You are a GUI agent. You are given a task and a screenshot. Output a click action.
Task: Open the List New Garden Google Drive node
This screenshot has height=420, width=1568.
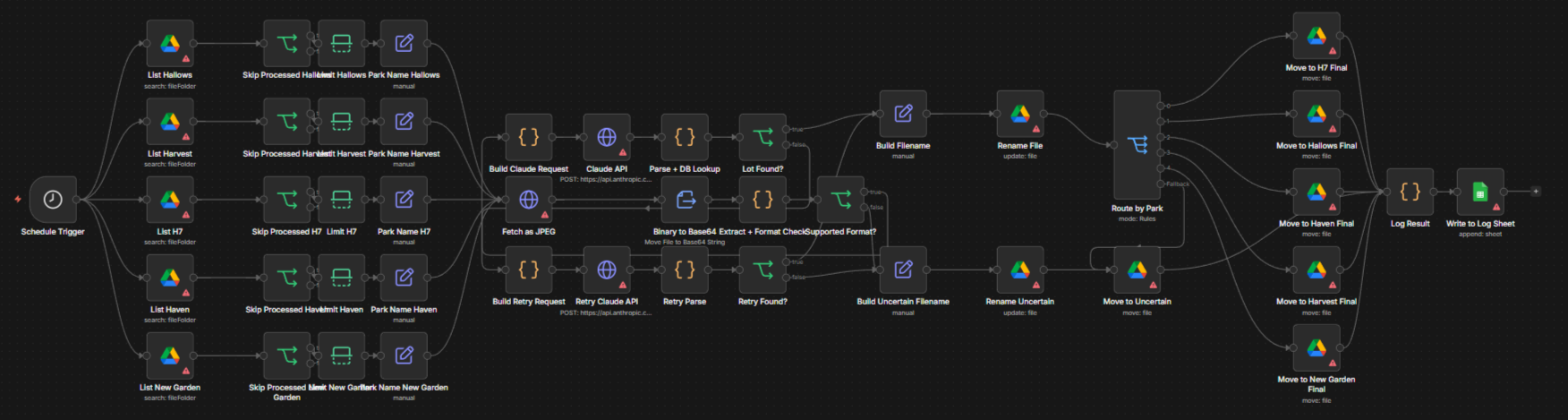pos(170,355)
